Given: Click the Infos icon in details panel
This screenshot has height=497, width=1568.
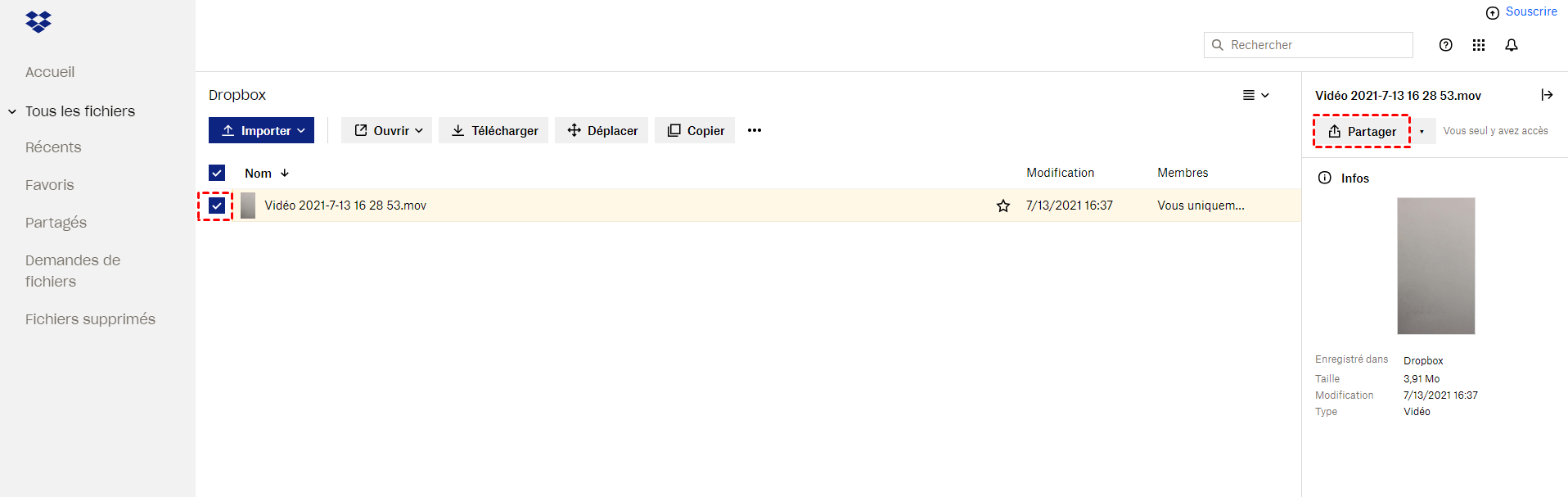Looking at the screenshot, I should tap(1325, 178).
